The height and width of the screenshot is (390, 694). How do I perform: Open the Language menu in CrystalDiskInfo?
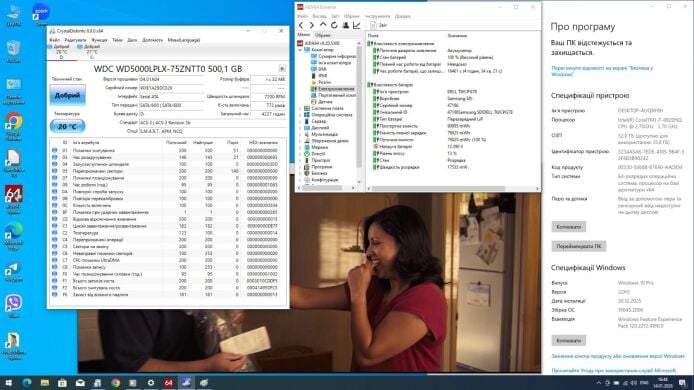coord(184,40)
